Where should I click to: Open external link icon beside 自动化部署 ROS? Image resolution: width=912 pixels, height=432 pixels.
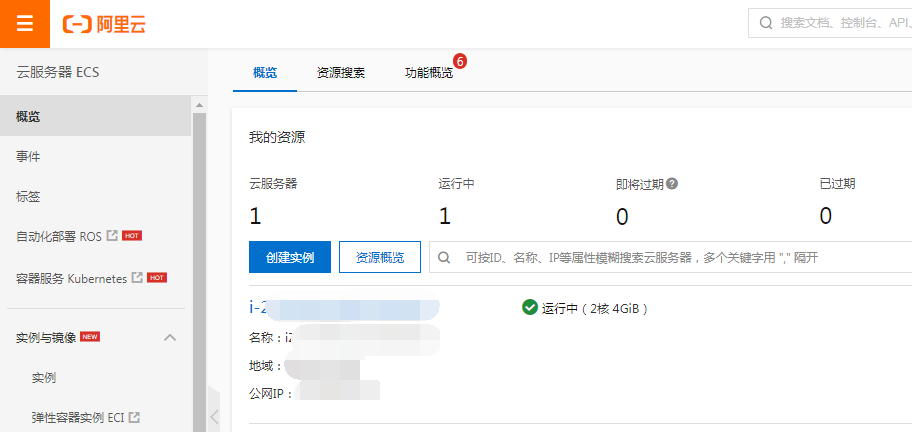(x=113, y=235)
